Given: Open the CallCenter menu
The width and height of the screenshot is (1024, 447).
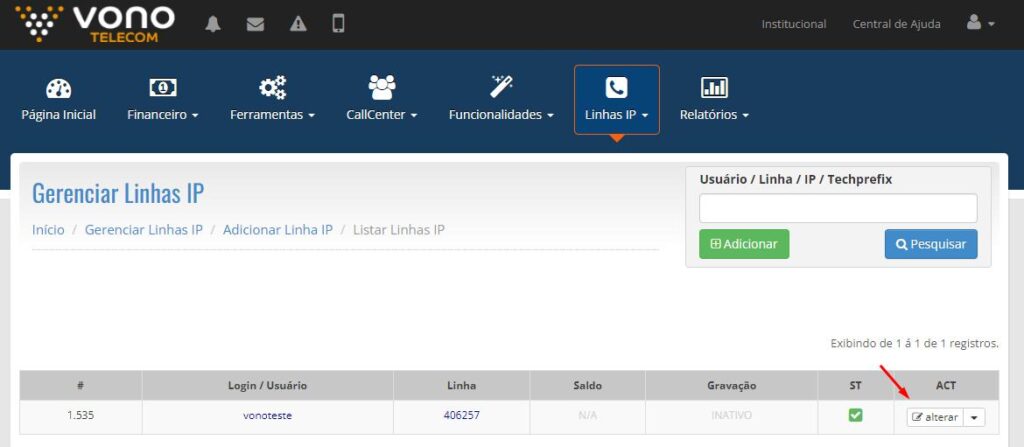Looking at the screenshot, I should coord(382,99).
